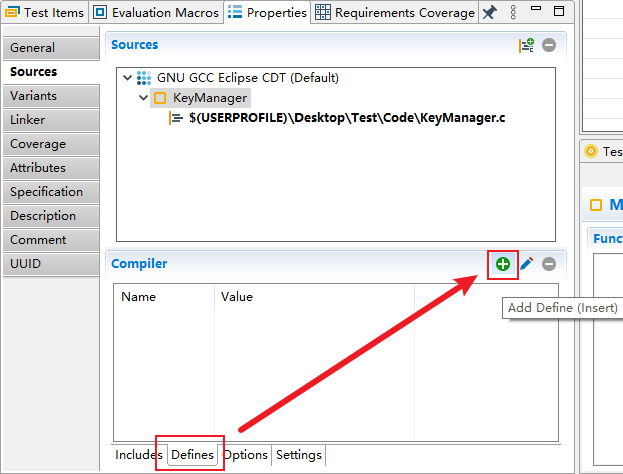Select the Sources section in sidebar
The image size is (623, 474).
51,72
